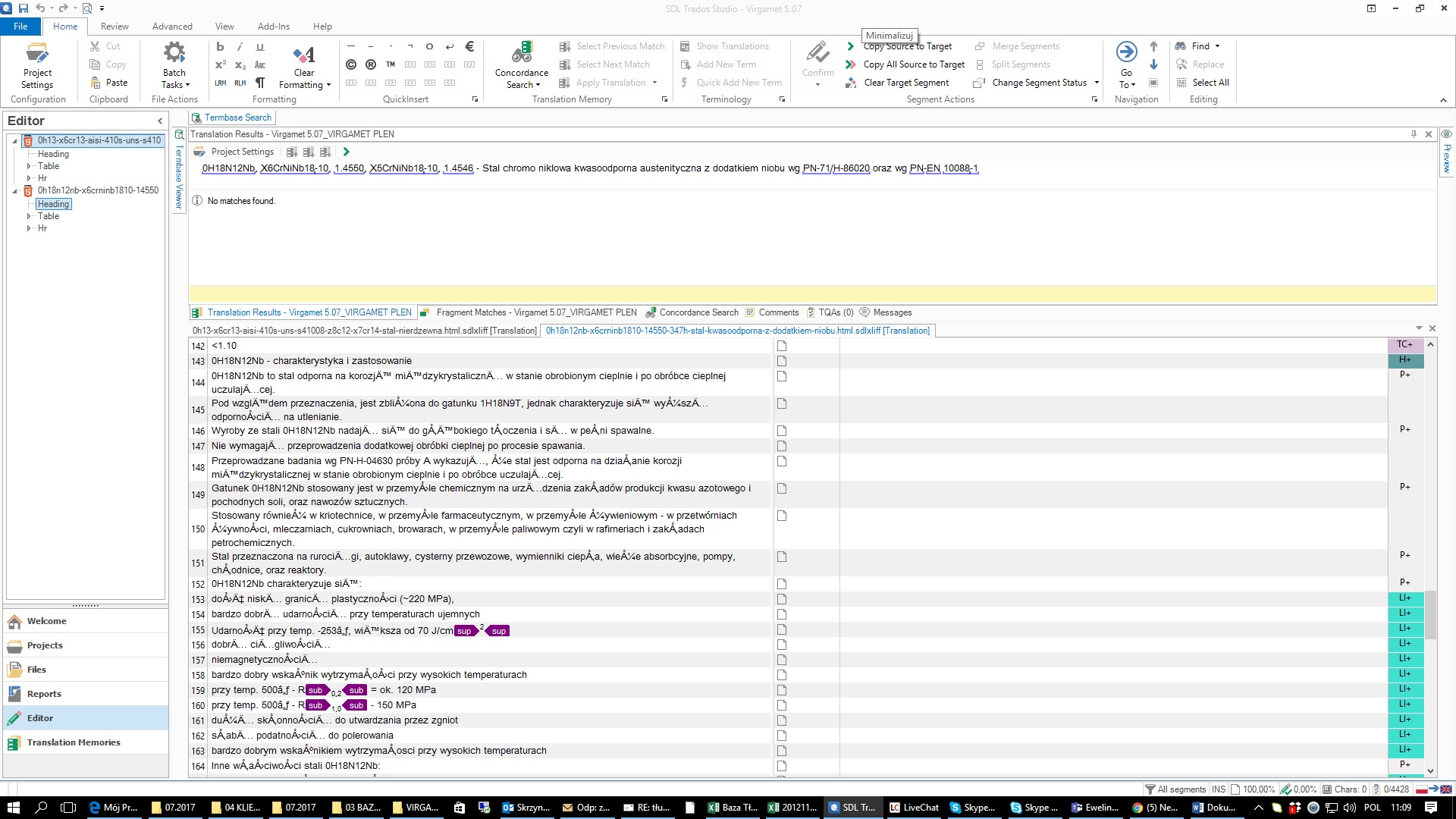Open the Help ribbon tab

(x=322, y=27)
